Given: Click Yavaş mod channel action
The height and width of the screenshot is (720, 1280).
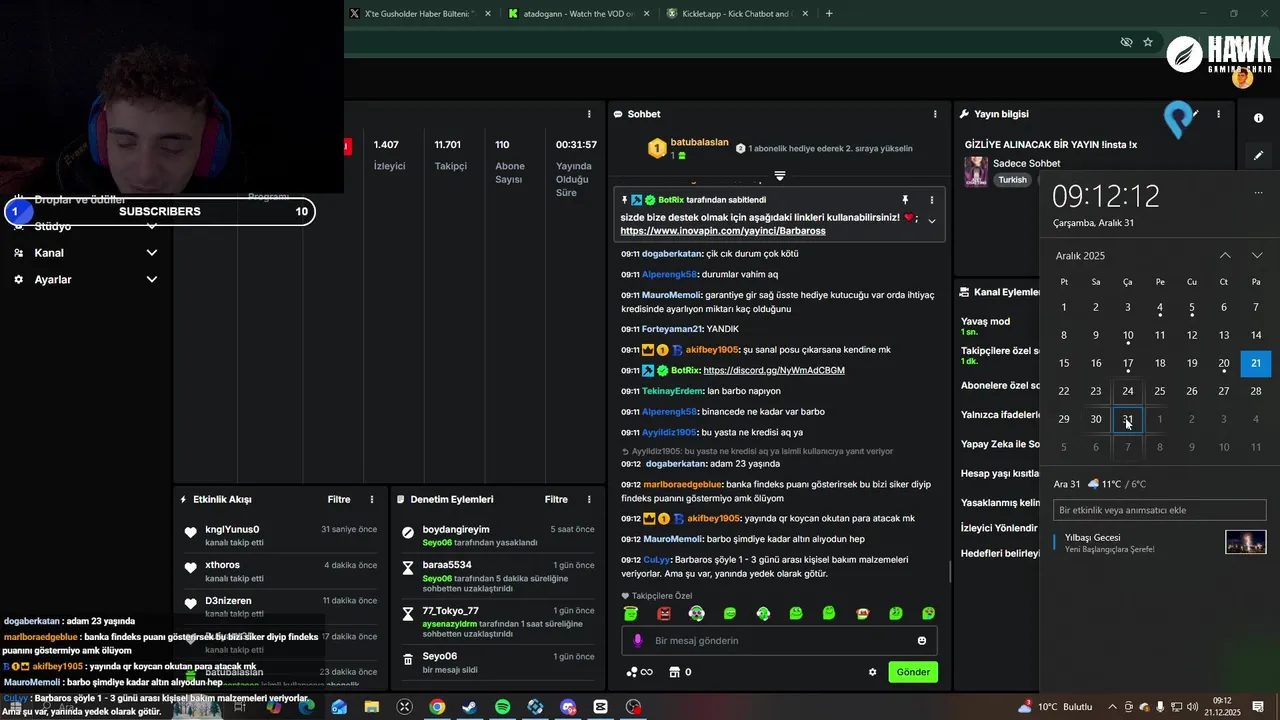Looking at the screenshot, I should coord(986,326).
